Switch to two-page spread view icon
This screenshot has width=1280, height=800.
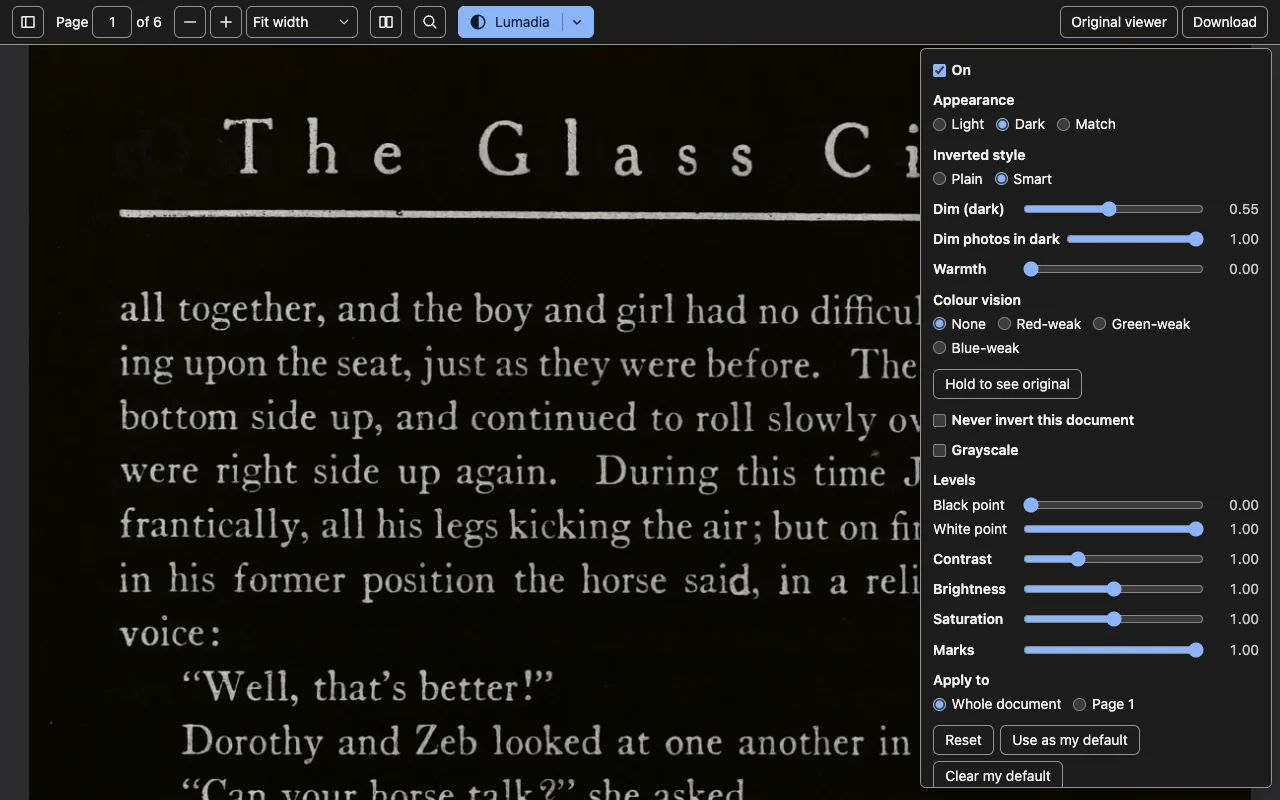click(x=386, y=22)
